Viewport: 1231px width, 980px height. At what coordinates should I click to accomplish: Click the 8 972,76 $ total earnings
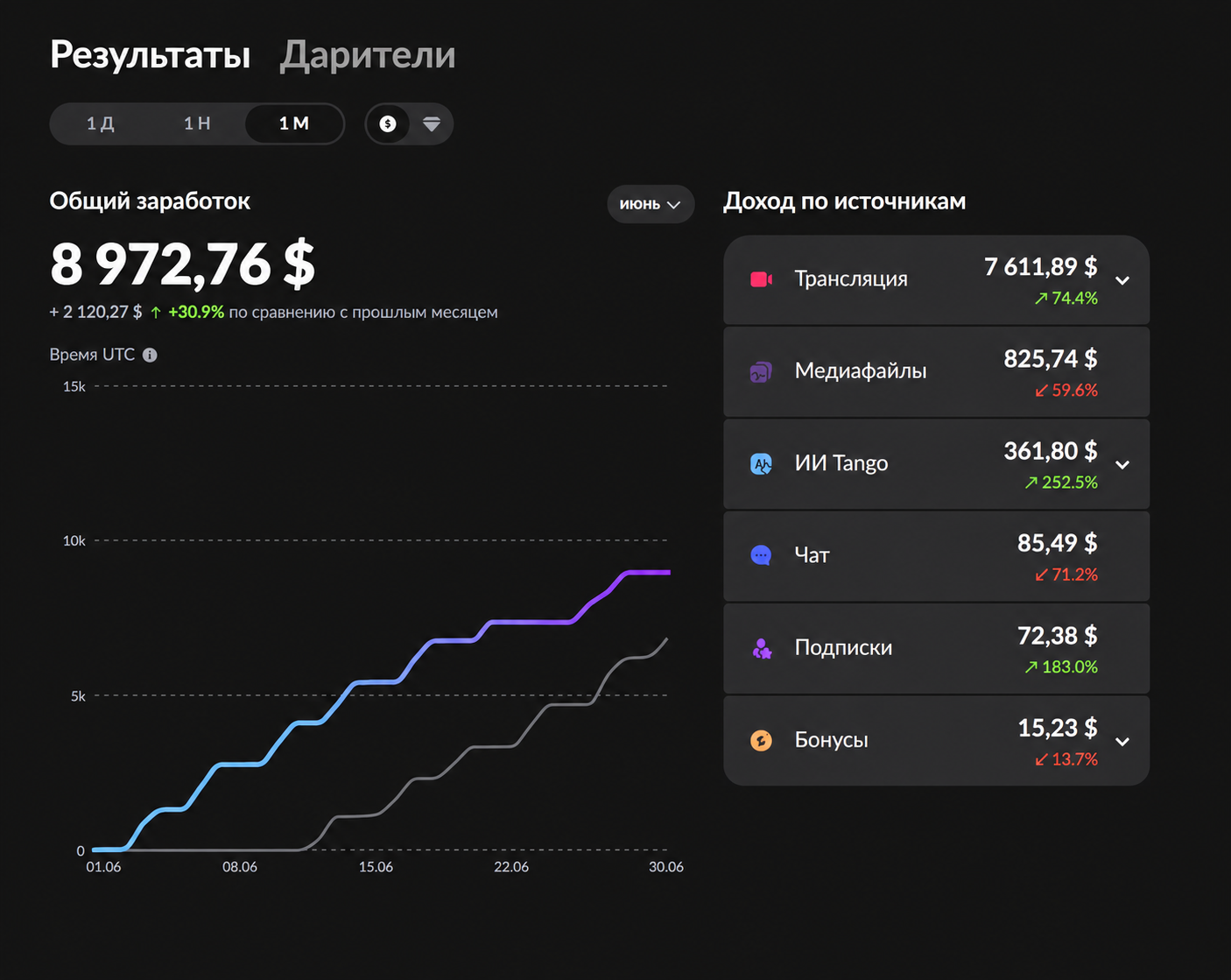pyautogui.click(x=182, y=264)
